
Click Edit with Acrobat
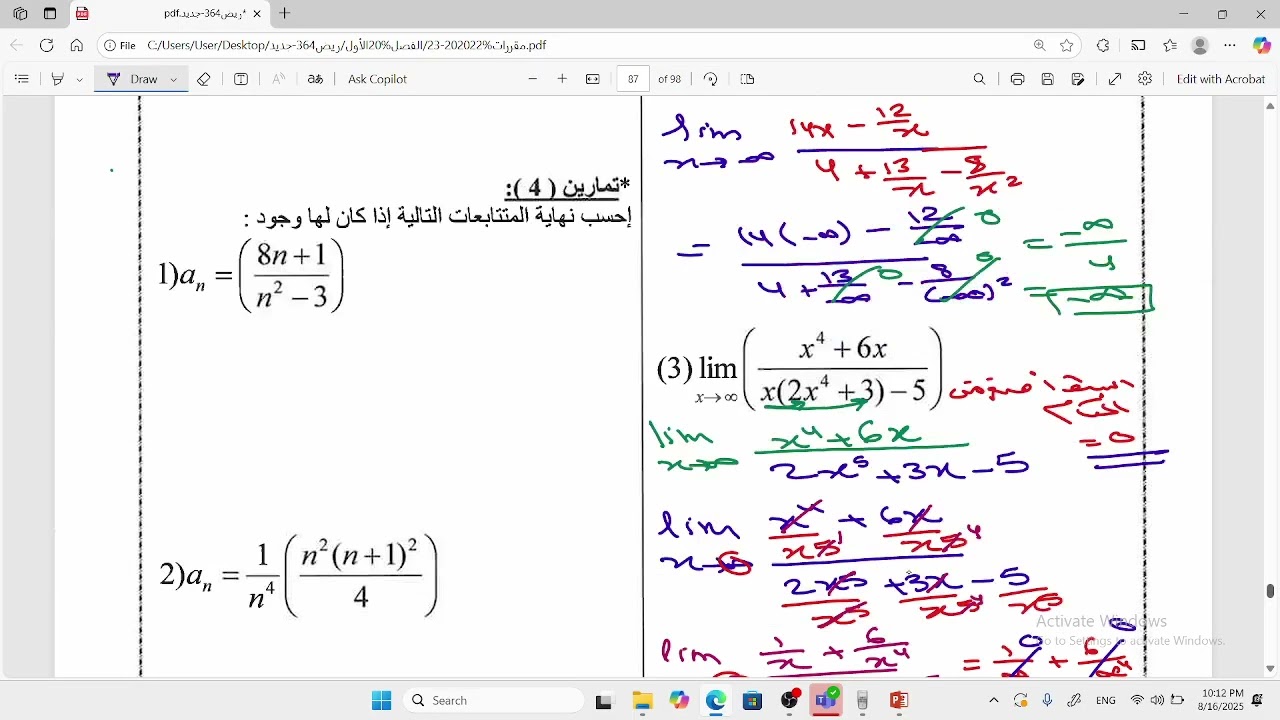pyautogui.click(x=1221, y=79)
